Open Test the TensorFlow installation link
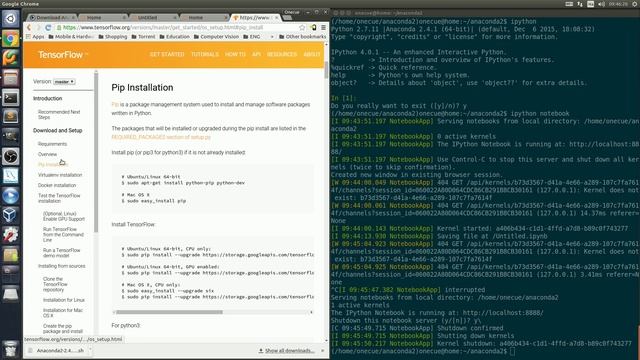 click(59, 198)
